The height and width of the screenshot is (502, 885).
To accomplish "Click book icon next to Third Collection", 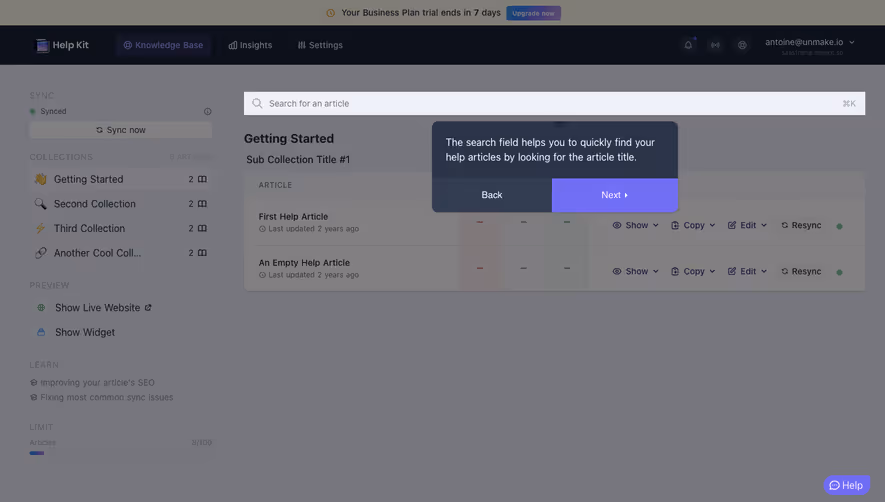I will (202, 228).
